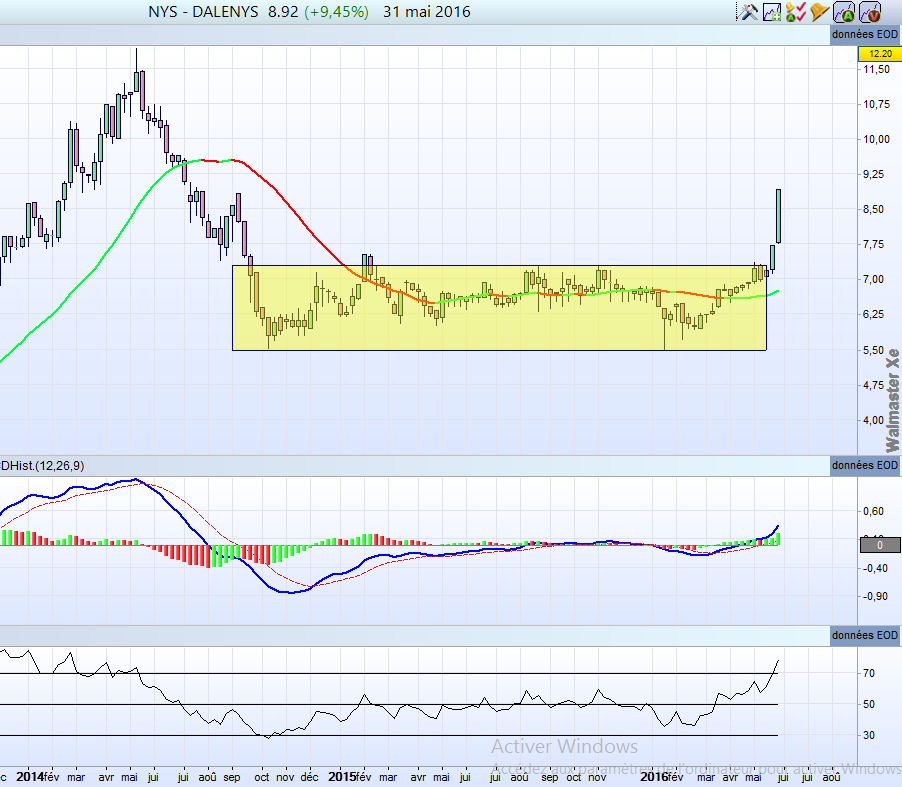
Task: Click the 2016 year label on time axis
Action: click(x=654, y=777)
